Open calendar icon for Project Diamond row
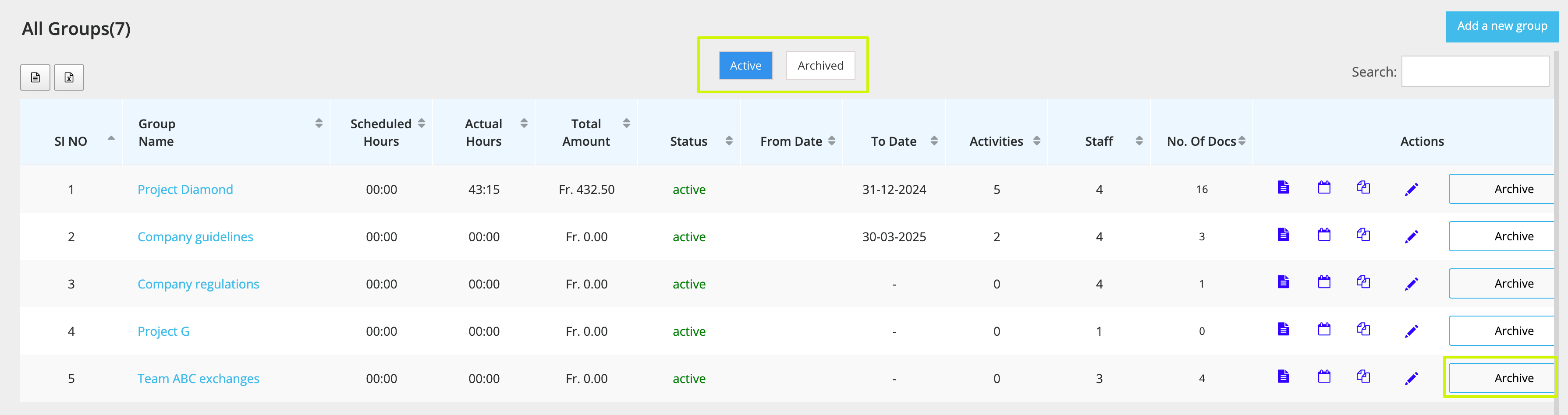1568x415 pixels. 1324,187
